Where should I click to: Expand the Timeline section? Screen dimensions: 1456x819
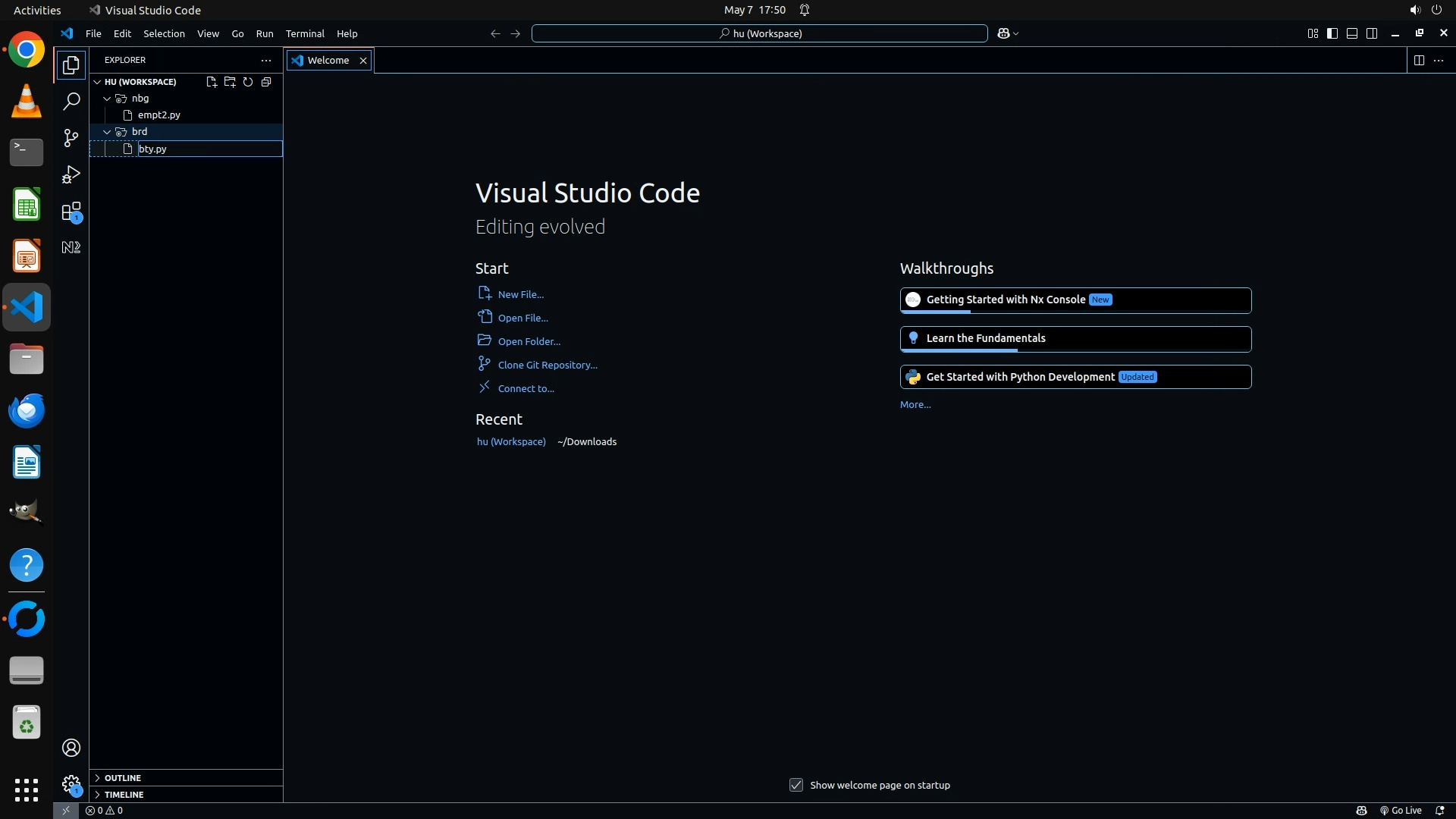pos(124,795)
